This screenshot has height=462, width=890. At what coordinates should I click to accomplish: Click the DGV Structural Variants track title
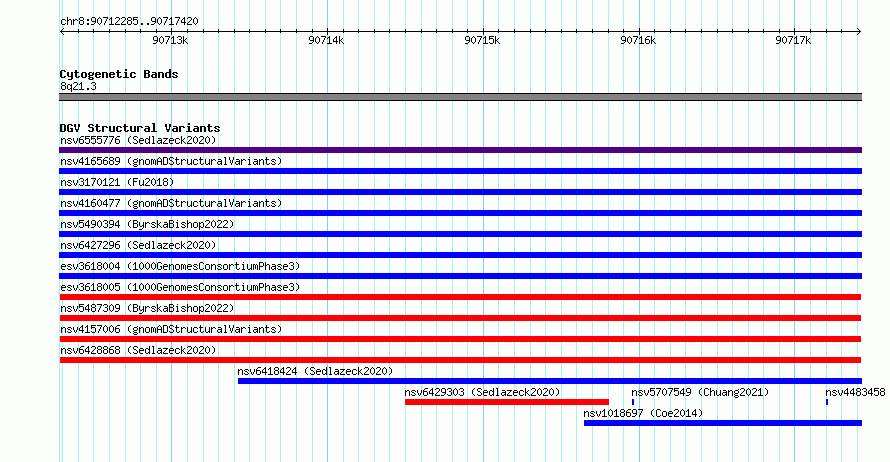tap(140, 128)
